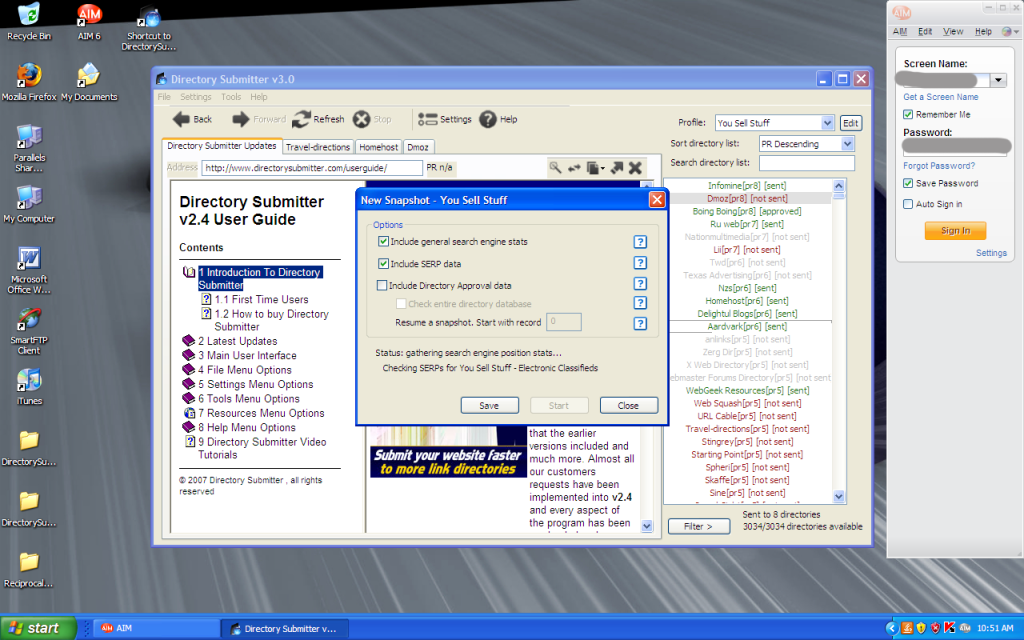
Task: Enable Auto Sign in for AIM
Action: pos(908,204)
